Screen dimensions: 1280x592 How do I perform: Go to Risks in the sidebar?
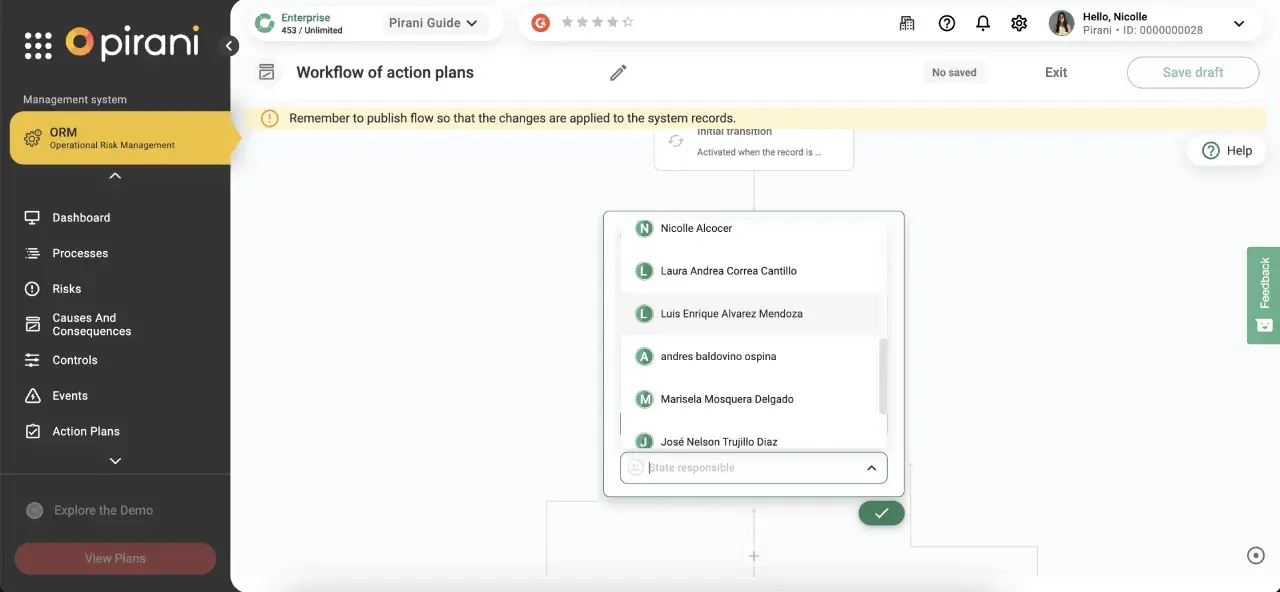tap(67, 289)
